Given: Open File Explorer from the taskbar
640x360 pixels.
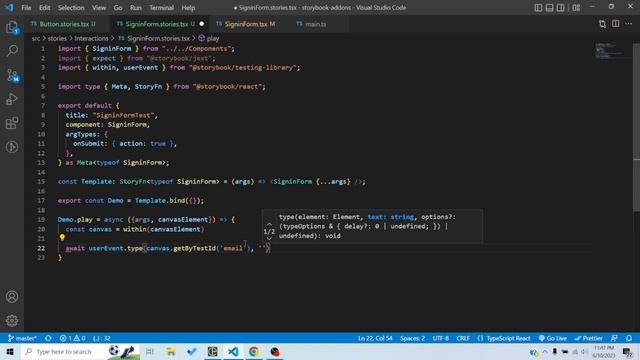Looking at the screenshot, I should tap(171, 352).
